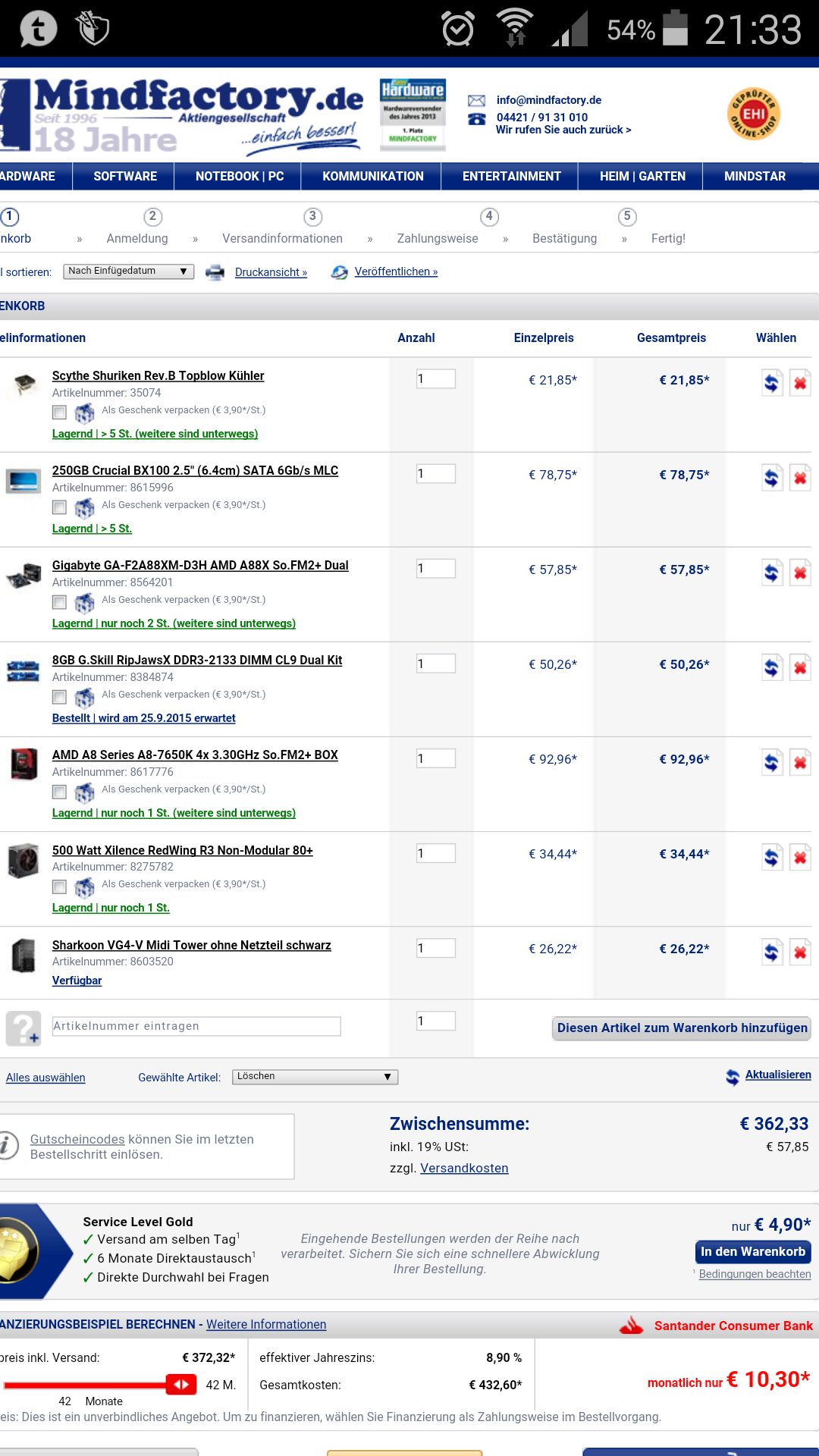Toggle gift wrap for AMD A8-7650K
Screen dimensions: 819x1456
(59, 792)
